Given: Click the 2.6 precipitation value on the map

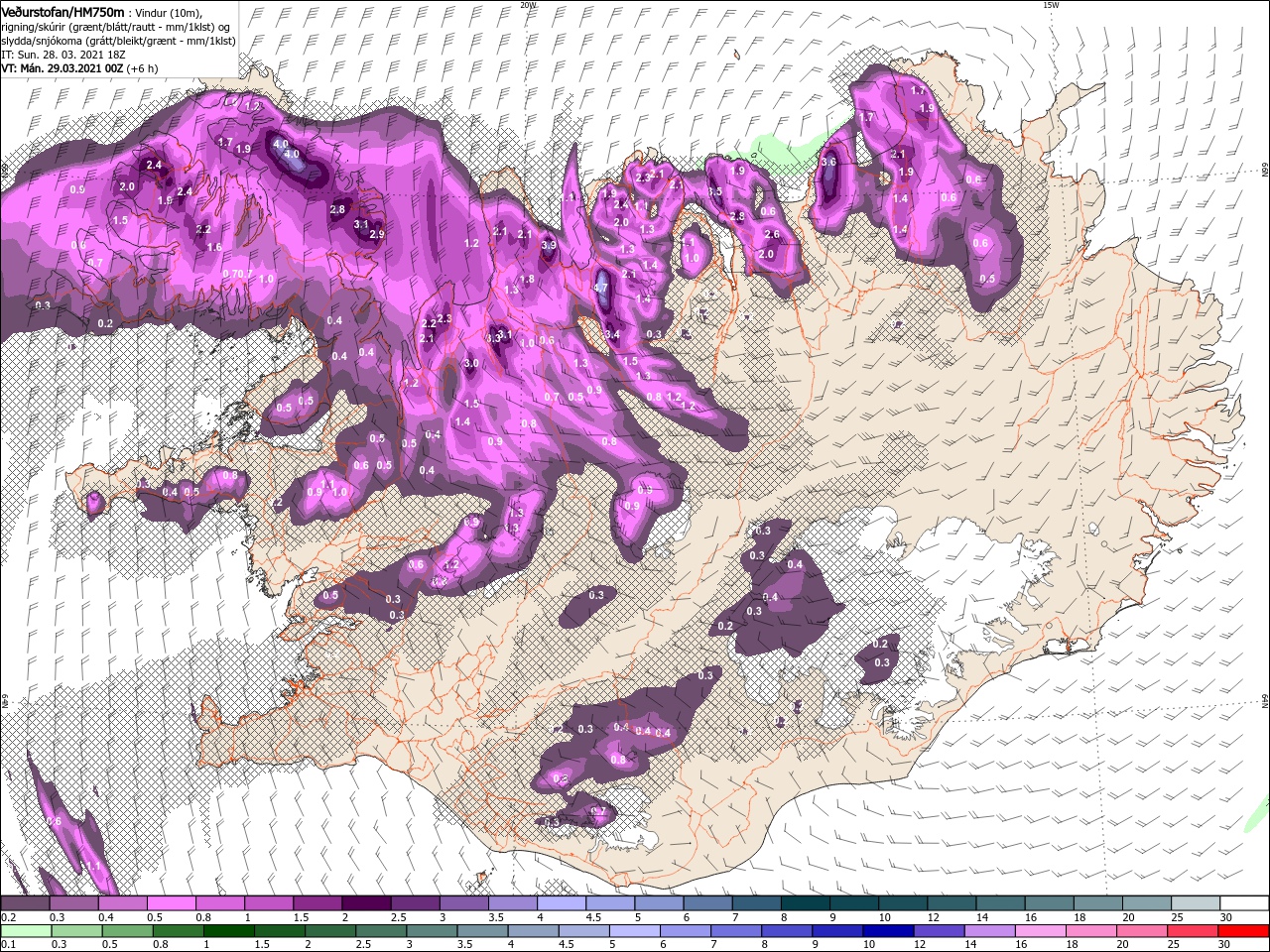Looking at the screenshot, I should point(773,234).
